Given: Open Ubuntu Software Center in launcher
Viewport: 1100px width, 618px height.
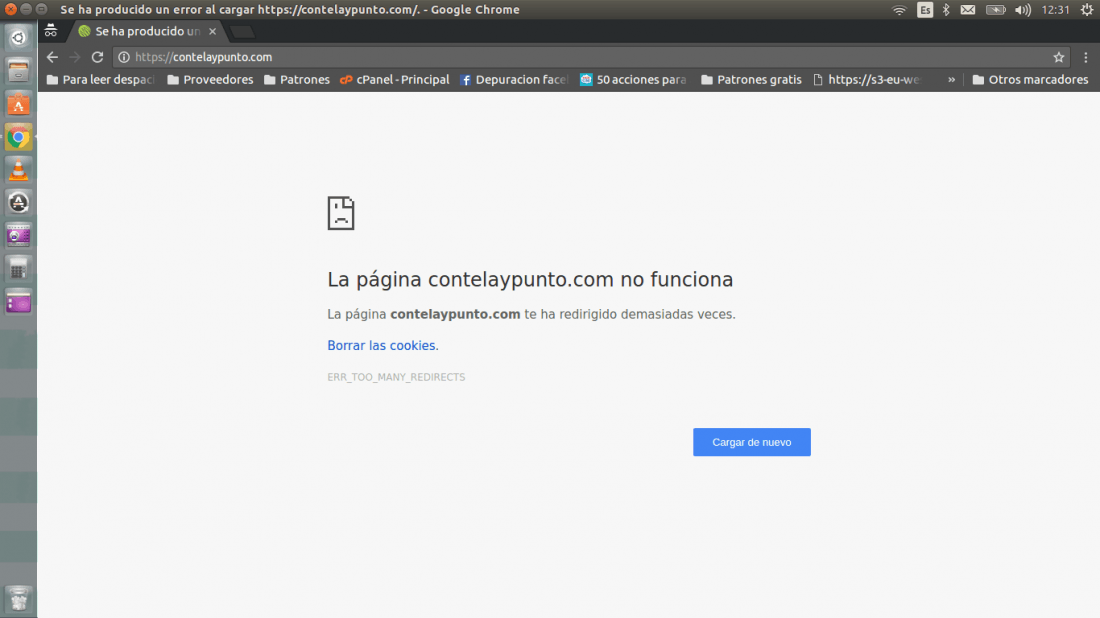Looking at the screenshot, I should click(18, 105).
